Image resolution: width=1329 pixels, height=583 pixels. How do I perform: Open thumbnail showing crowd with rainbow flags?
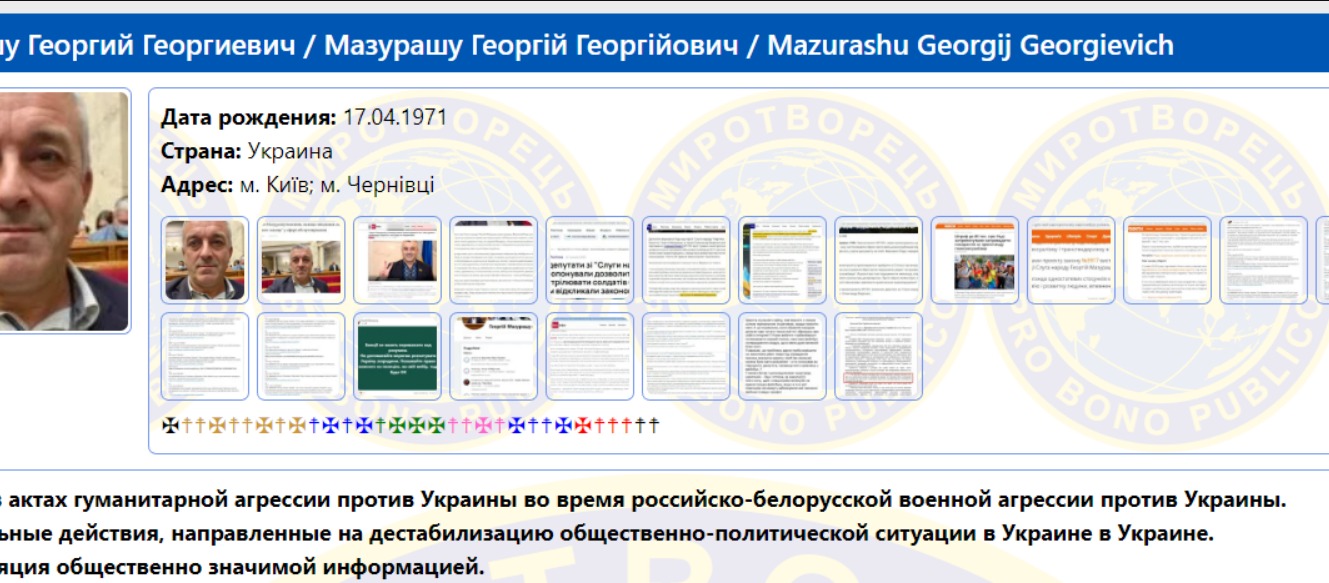tap(974, 260)
